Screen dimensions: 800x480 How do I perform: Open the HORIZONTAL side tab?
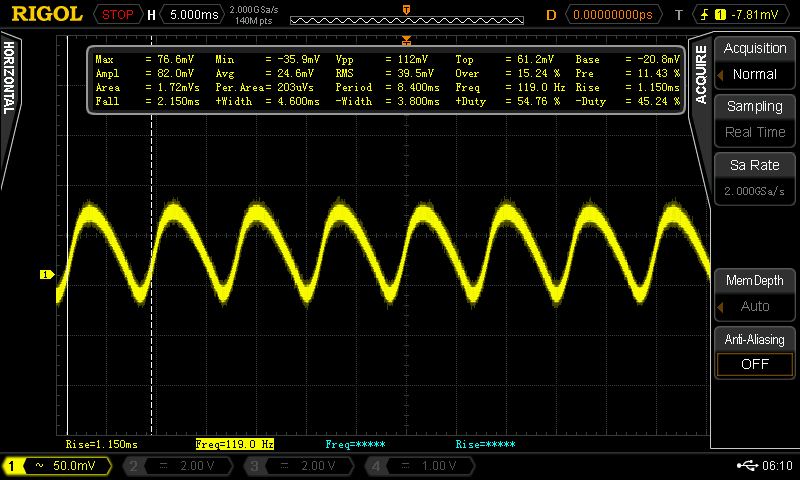click(x=9, y=78)
